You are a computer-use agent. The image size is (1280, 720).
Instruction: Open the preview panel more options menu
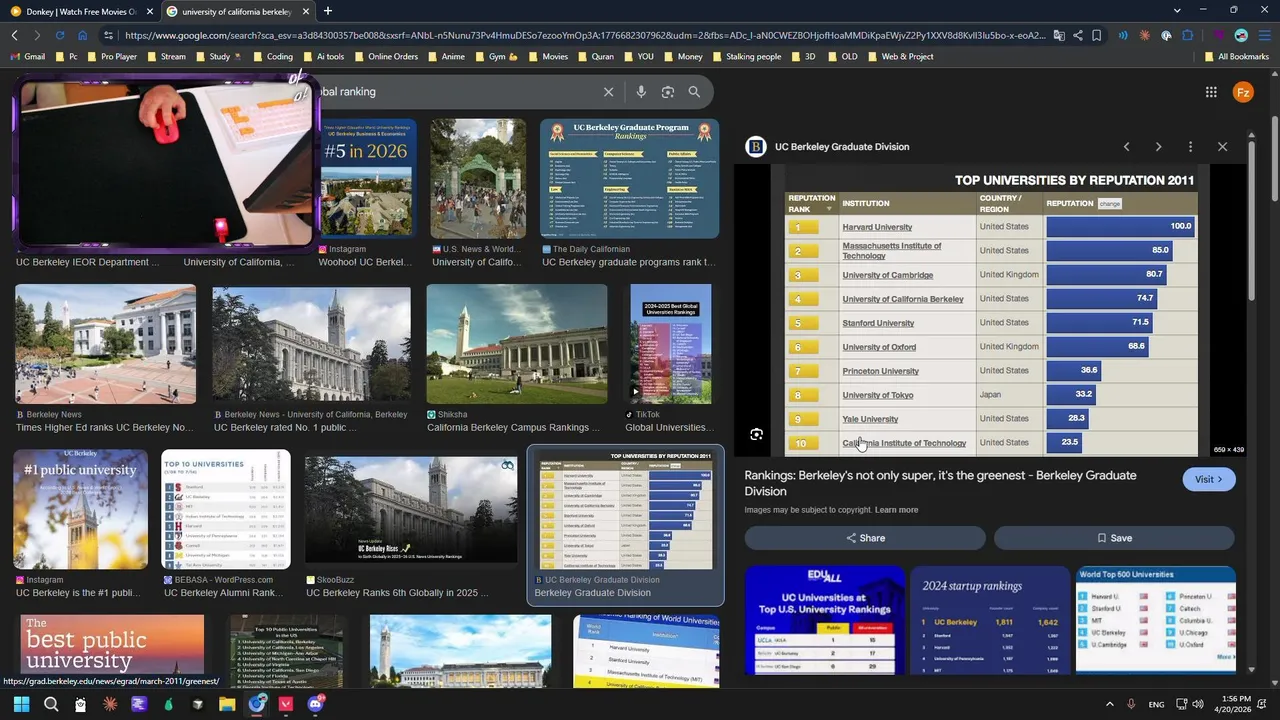[1190, 147]
